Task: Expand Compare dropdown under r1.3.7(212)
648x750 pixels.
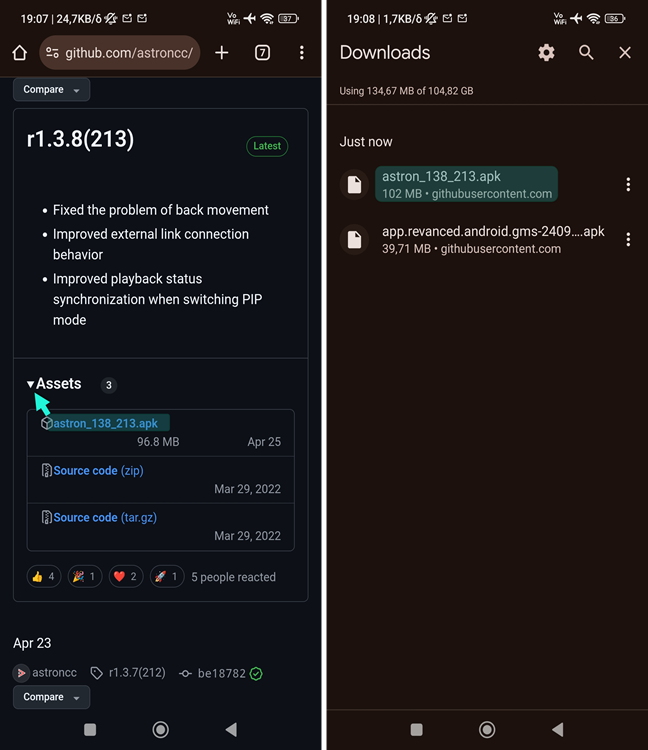Action: point(51,697)
